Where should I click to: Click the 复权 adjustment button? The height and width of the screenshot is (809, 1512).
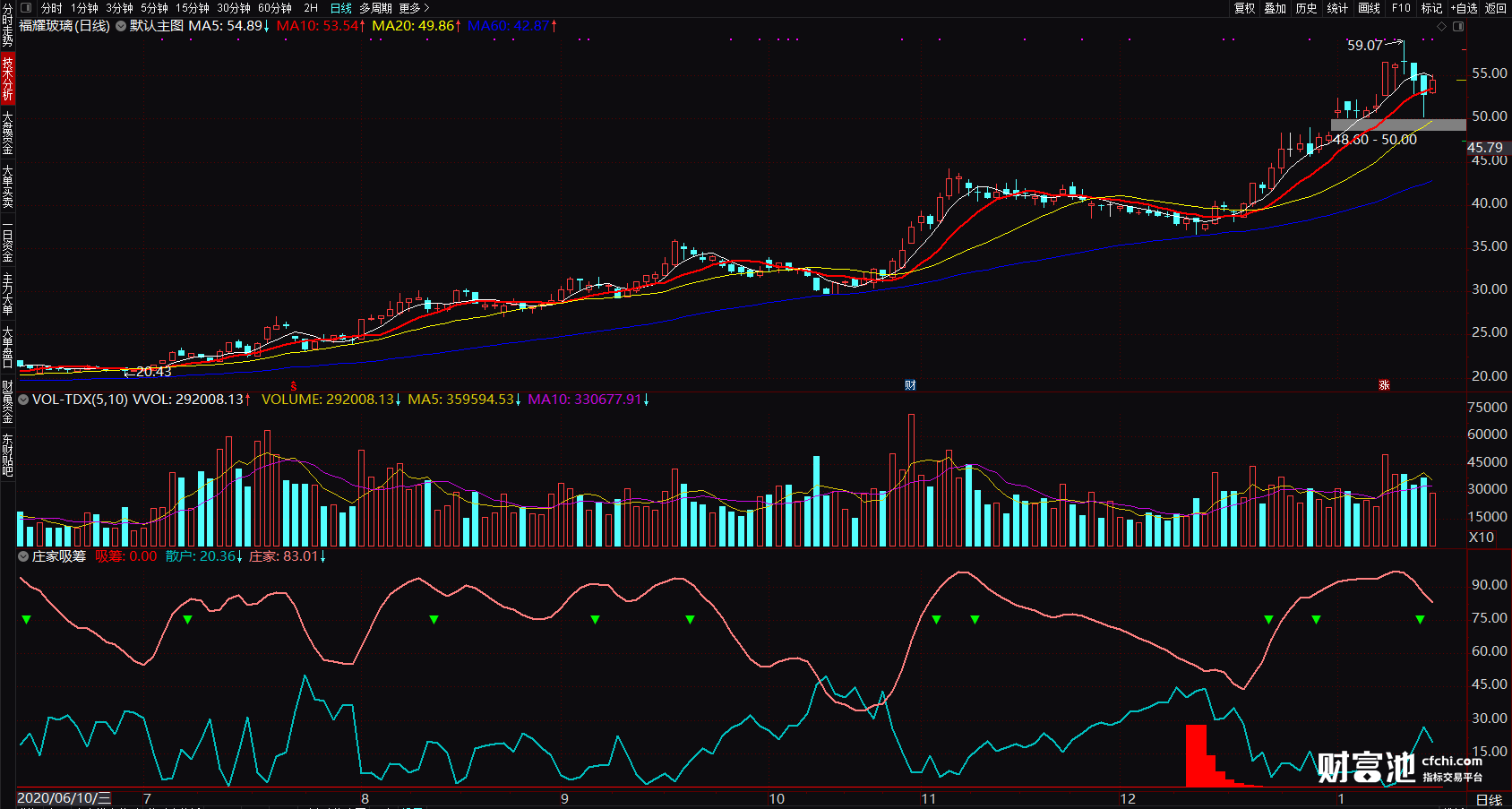click(x=1245, y=8)
